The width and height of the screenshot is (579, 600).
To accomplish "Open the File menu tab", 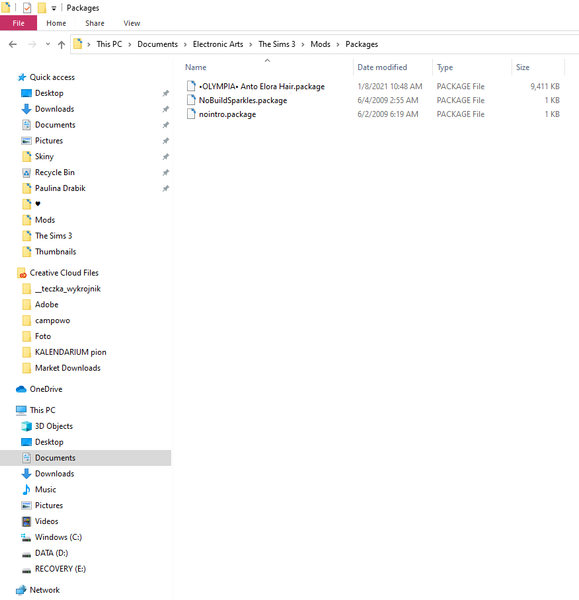I will (18, 23).
